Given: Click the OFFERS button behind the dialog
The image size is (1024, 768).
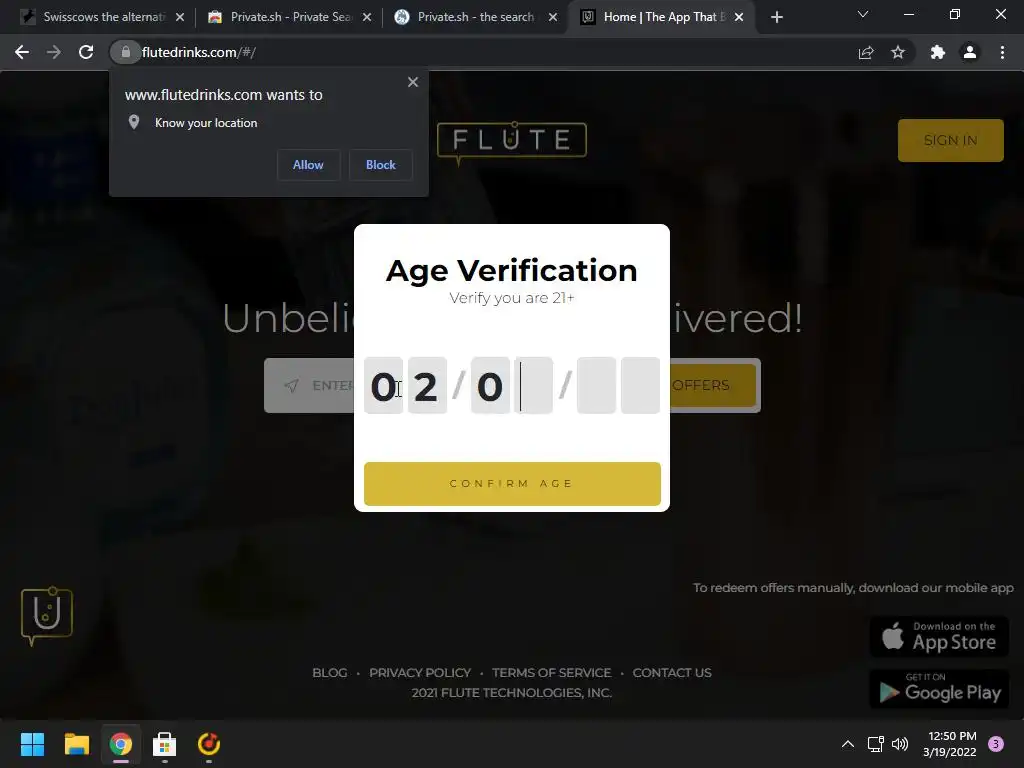Looking at the screenshot, I should click(712, 385).
